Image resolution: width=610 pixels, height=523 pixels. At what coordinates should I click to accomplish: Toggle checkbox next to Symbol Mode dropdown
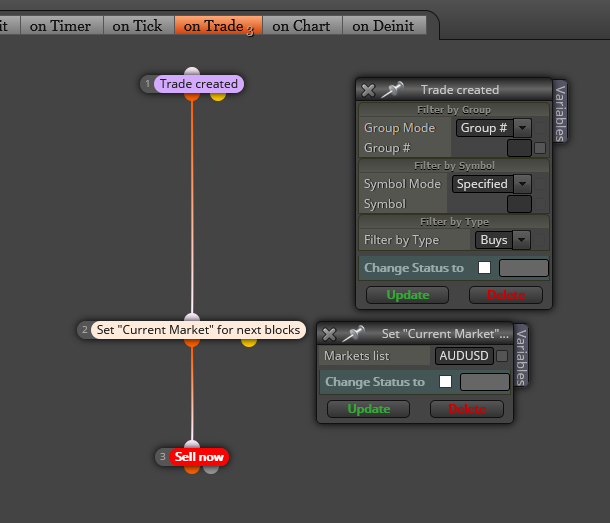click(x=540, y=184)
